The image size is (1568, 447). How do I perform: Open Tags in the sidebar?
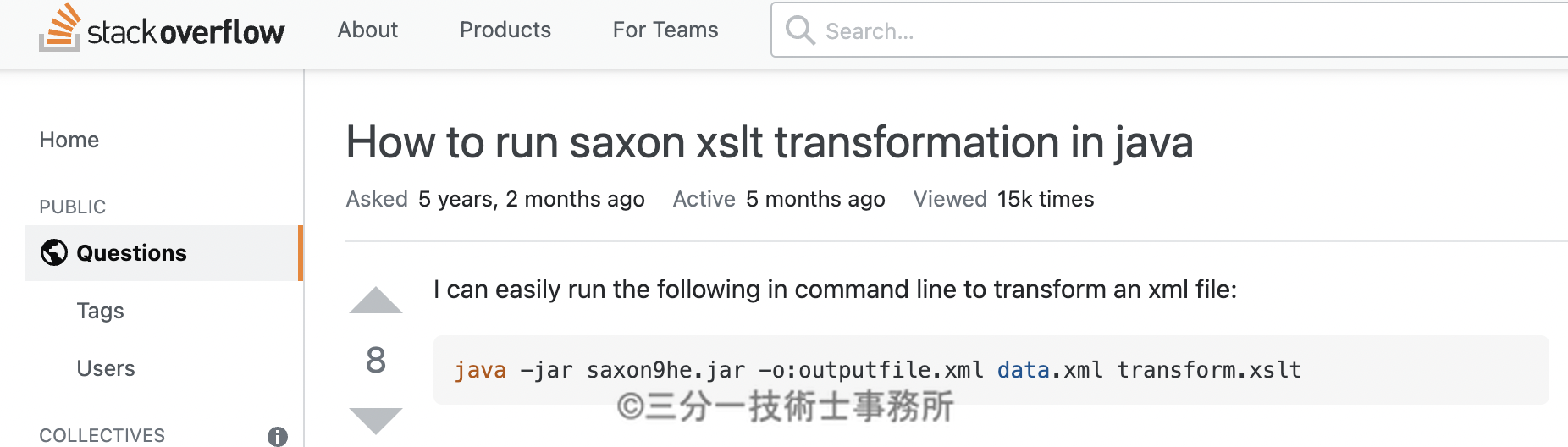click(x=100, y=311)
